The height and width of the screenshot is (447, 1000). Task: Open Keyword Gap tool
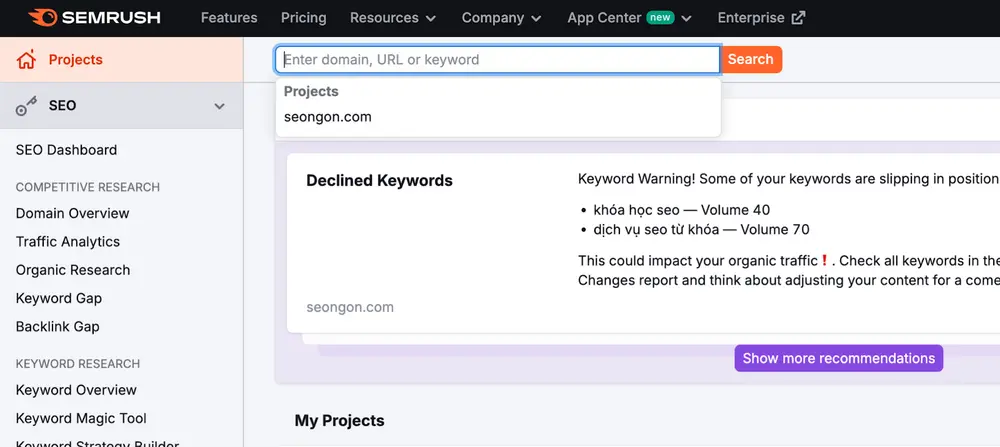[59, 298]
